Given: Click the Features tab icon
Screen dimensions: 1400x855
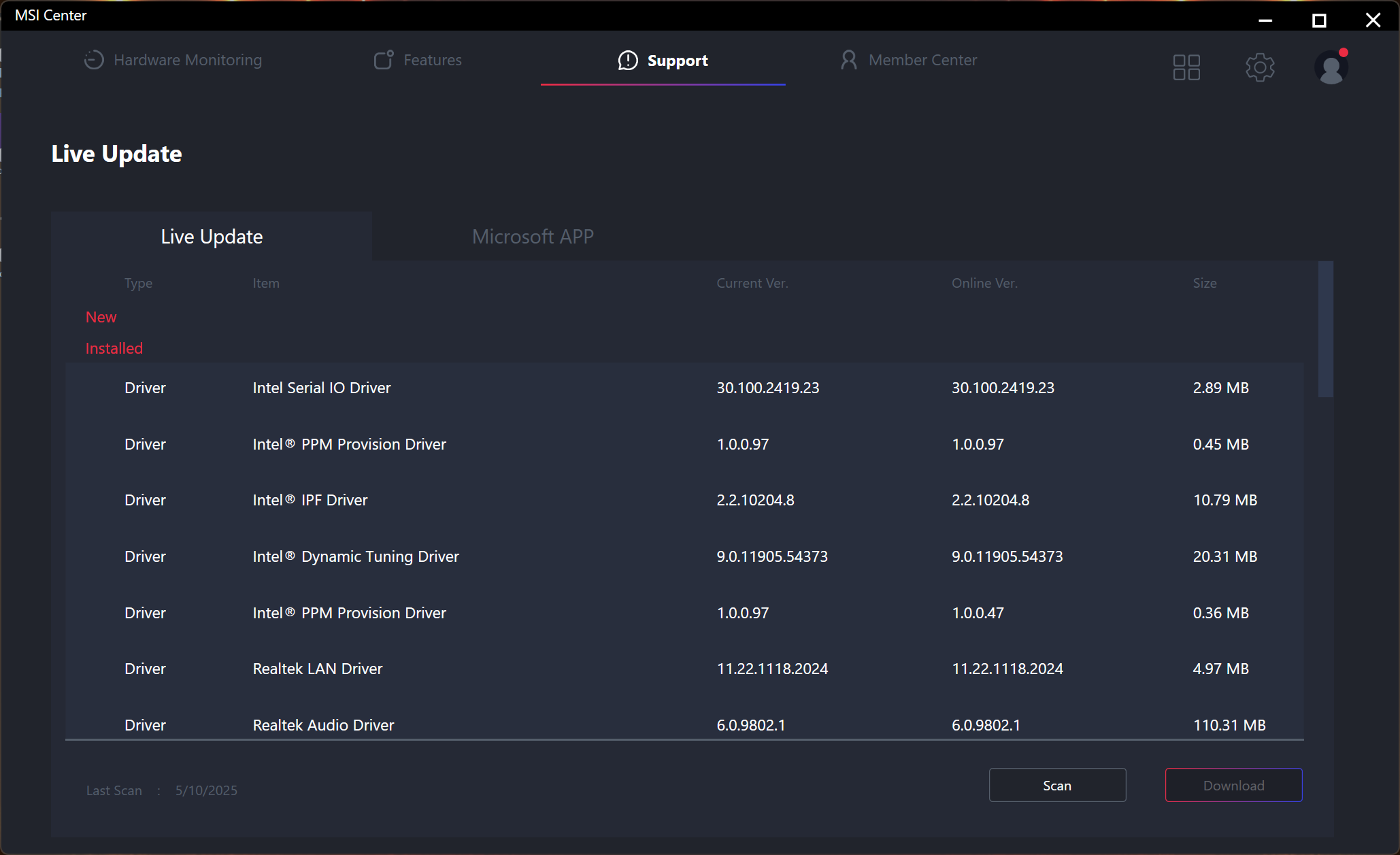Looking at the screenshot, I should click(x=384, y=60).
